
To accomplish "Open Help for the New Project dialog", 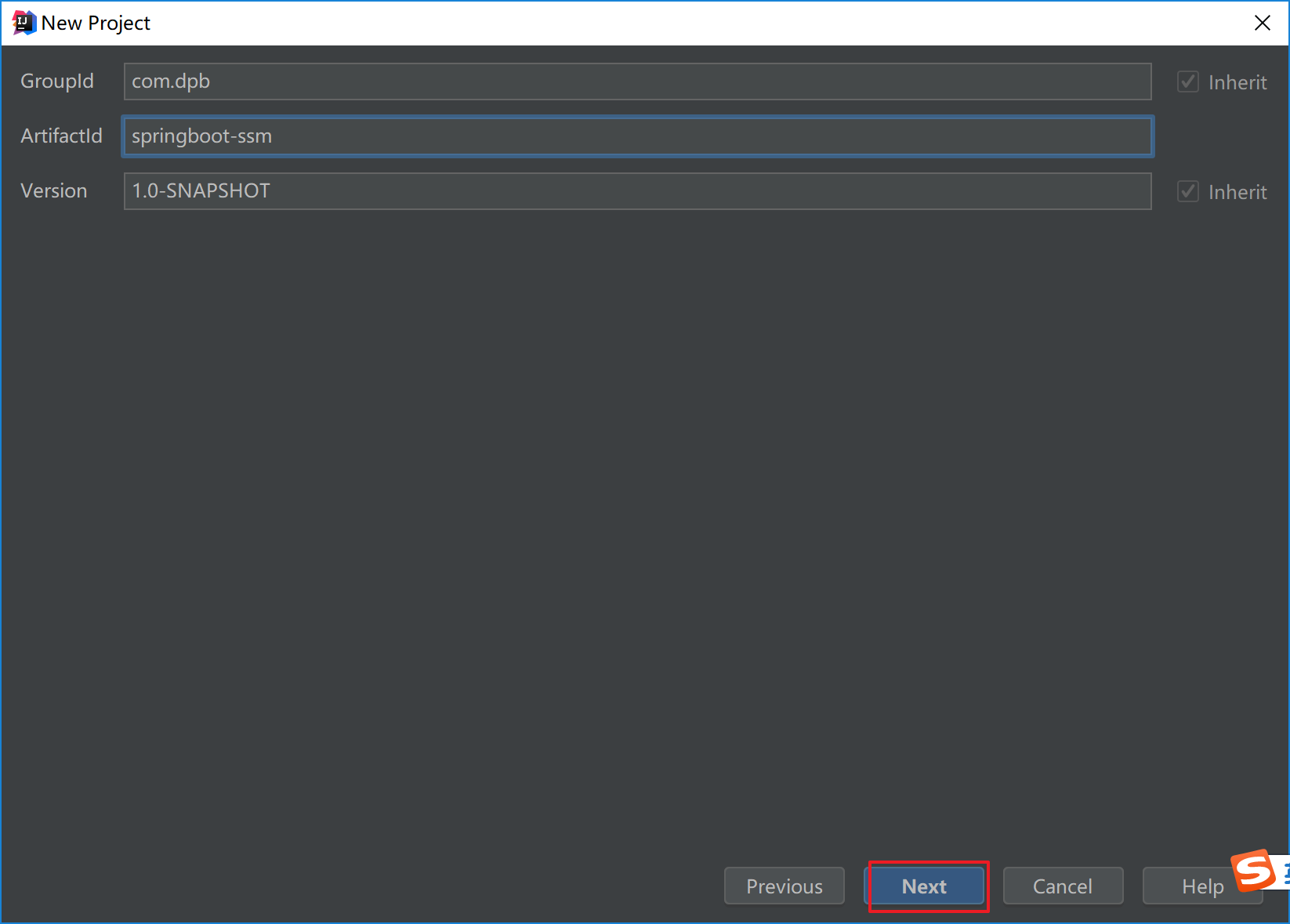I will (x=1201, y=886).
